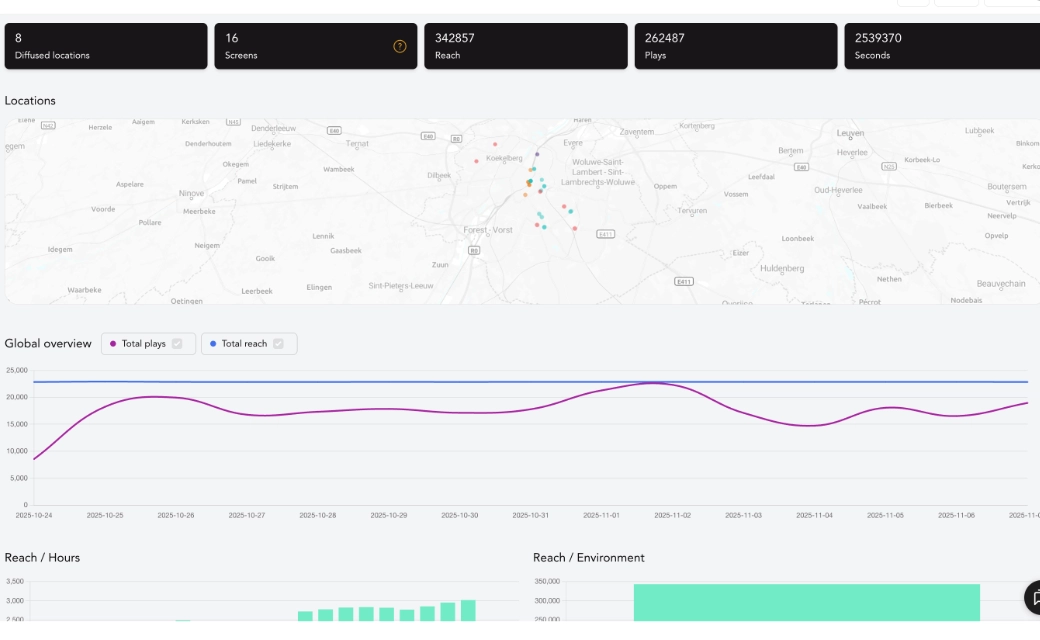The width and height of the screenshot is (1040, 640).
Task: Click the 2025-10-28 date axis label
Action: tap(318, 515)
